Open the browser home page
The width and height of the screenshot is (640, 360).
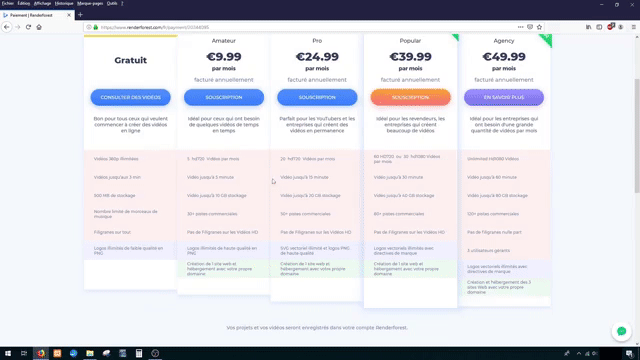[39, 27]
